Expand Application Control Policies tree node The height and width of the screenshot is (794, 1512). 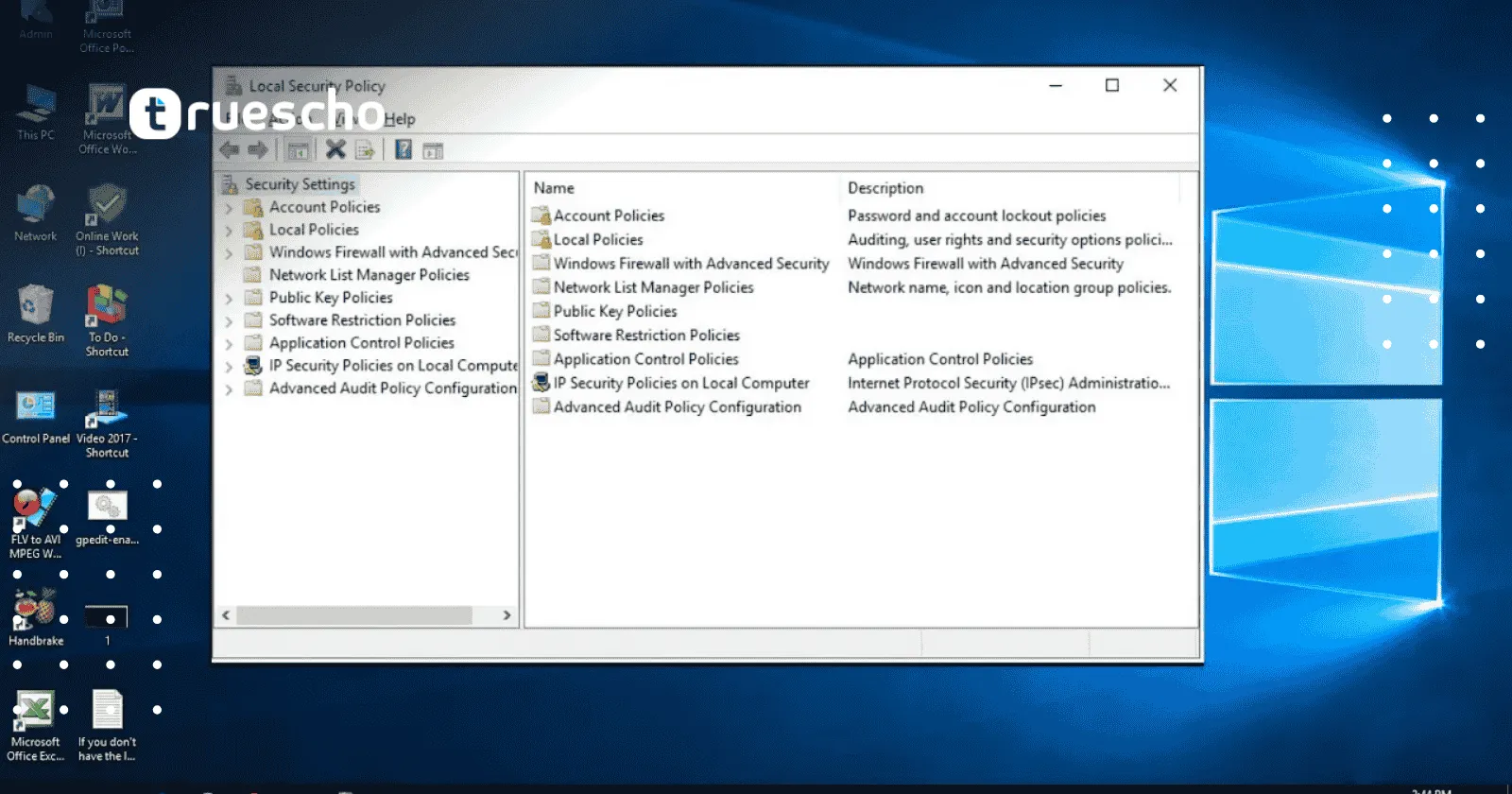click(229, 343)
